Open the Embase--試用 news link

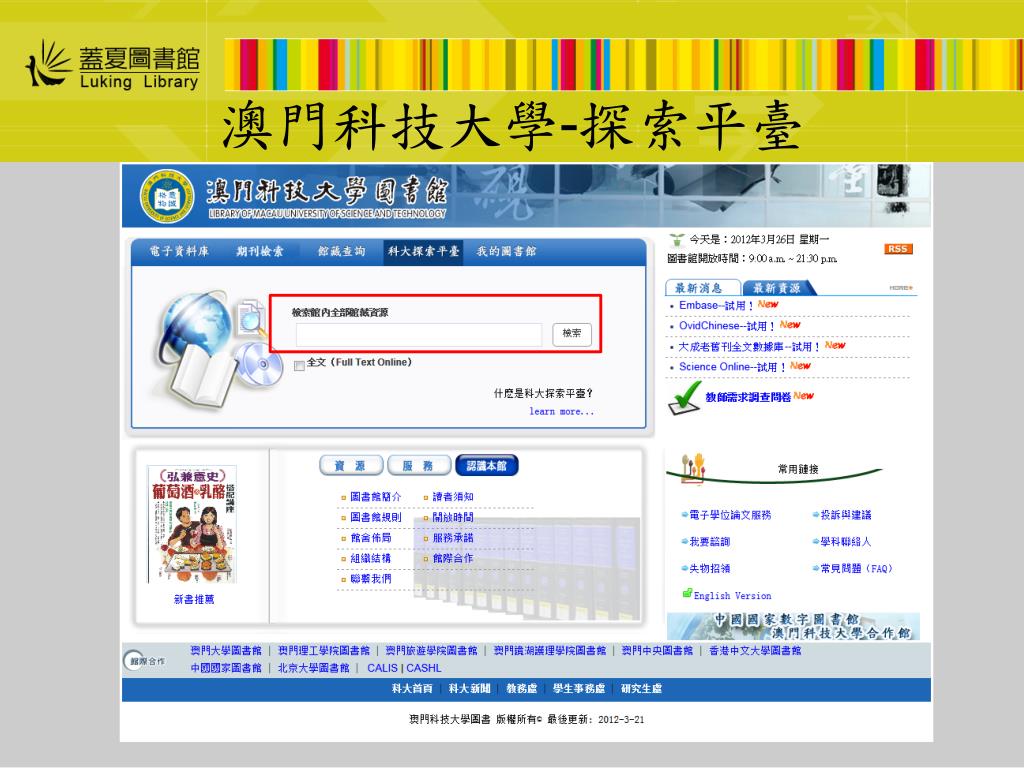(716, 306)
